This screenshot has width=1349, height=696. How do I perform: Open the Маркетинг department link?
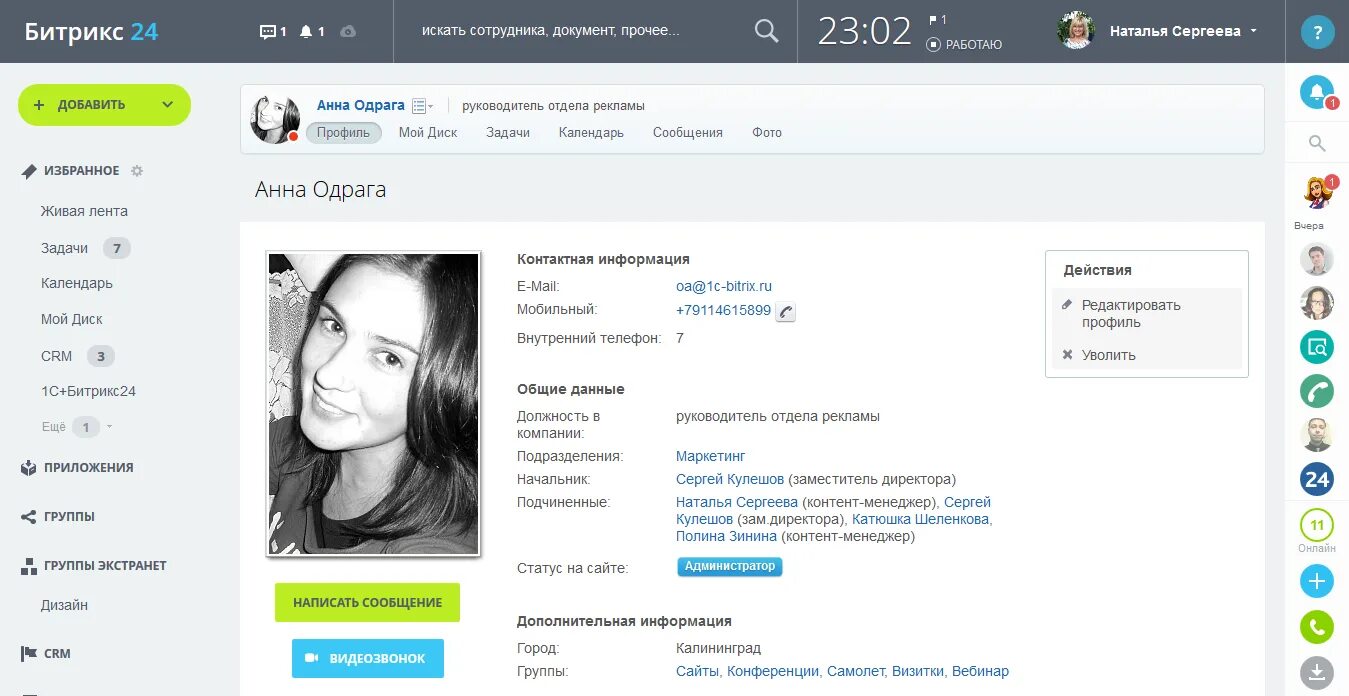pos(709,456)
